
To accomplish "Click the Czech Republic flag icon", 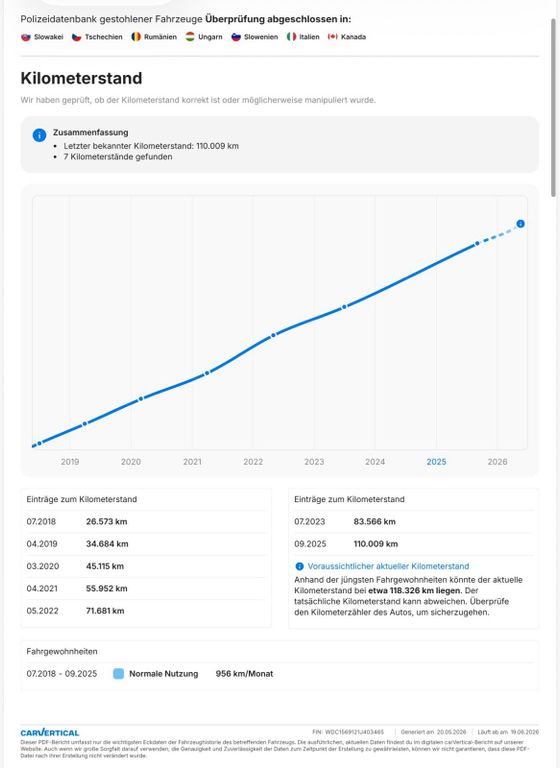I will pos(76,37).
